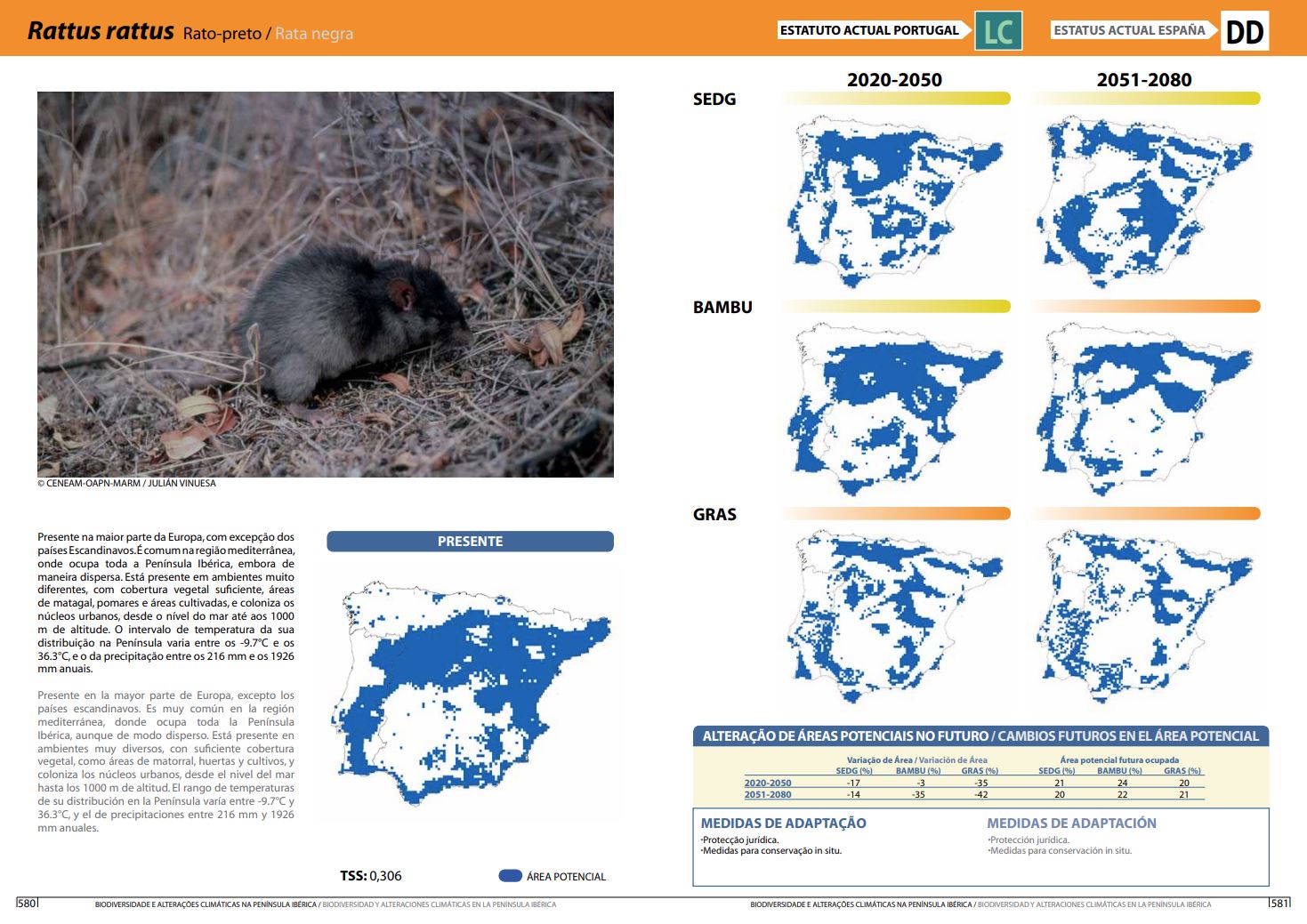Select the BAMBU 2051-2080 map
This screenshot has width=1307, height=924.
(x=1144, y=409)
